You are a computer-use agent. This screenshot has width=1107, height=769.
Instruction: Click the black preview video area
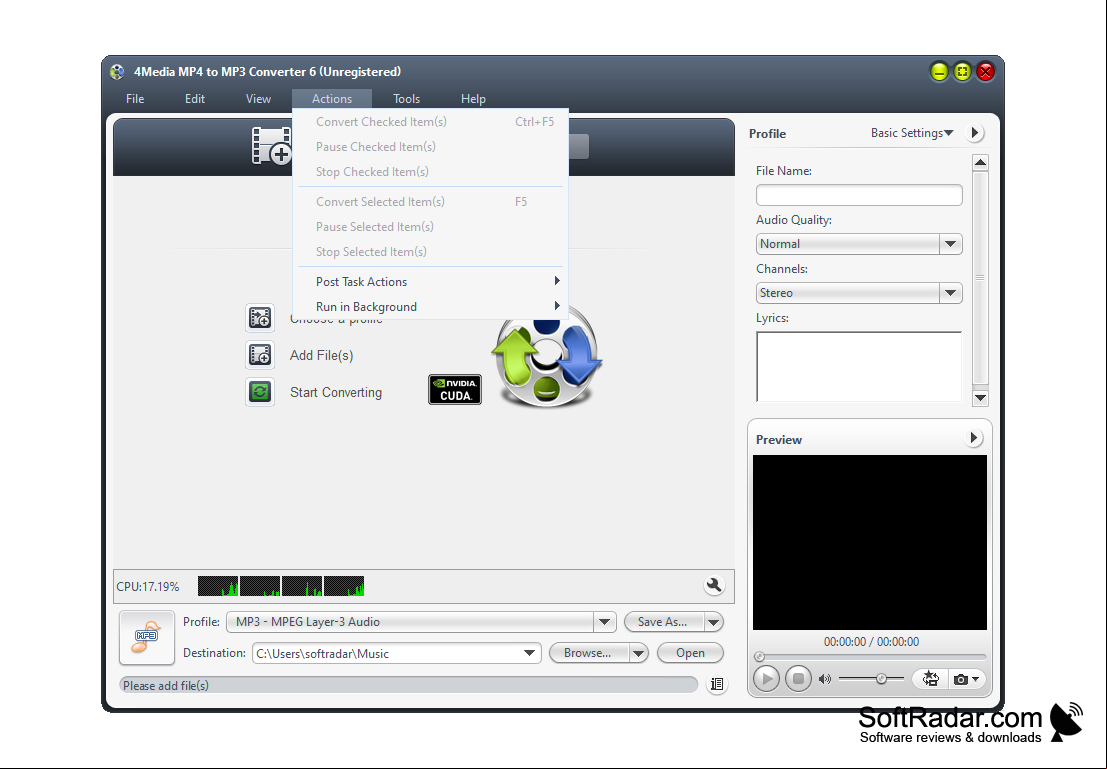tap(870, 542)
